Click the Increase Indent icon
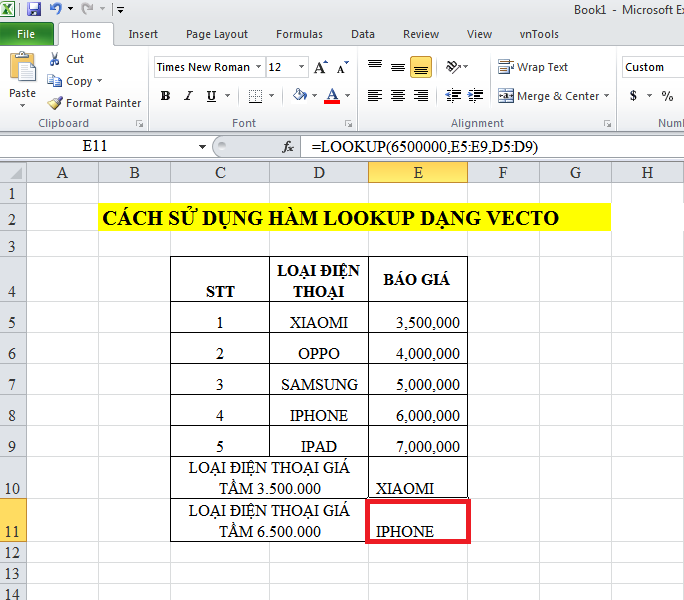684x600 pixels. point(475,96)
